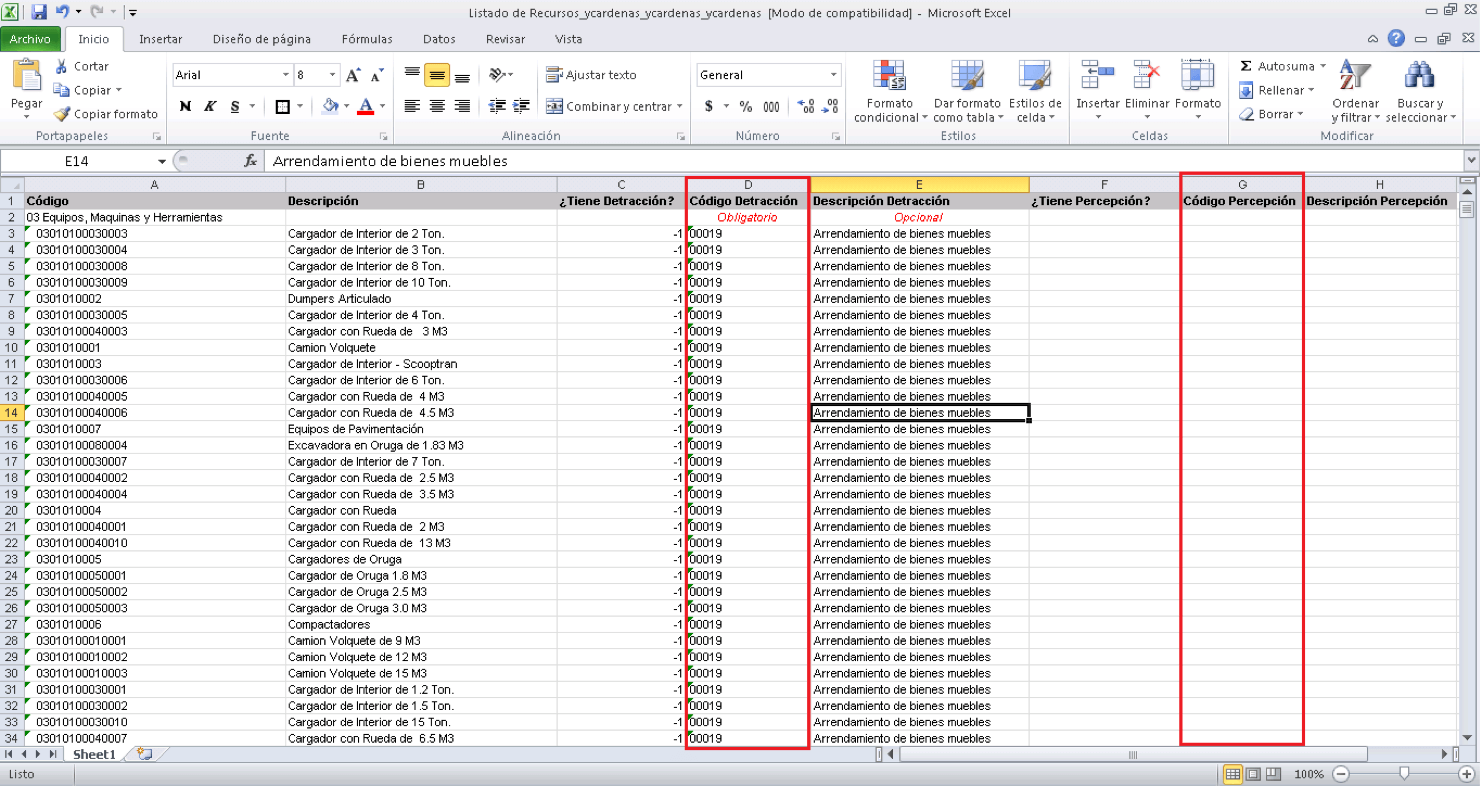Select the Sheet1 worksheet tab
1482x786 pixels.
coord(95,754)
